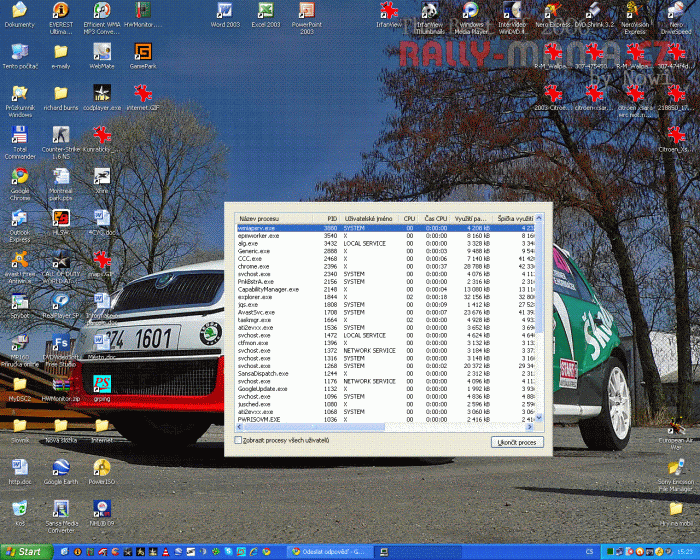Open the PowerPoint 2003 shortcut
700x560 pixels.
(307, 11)
